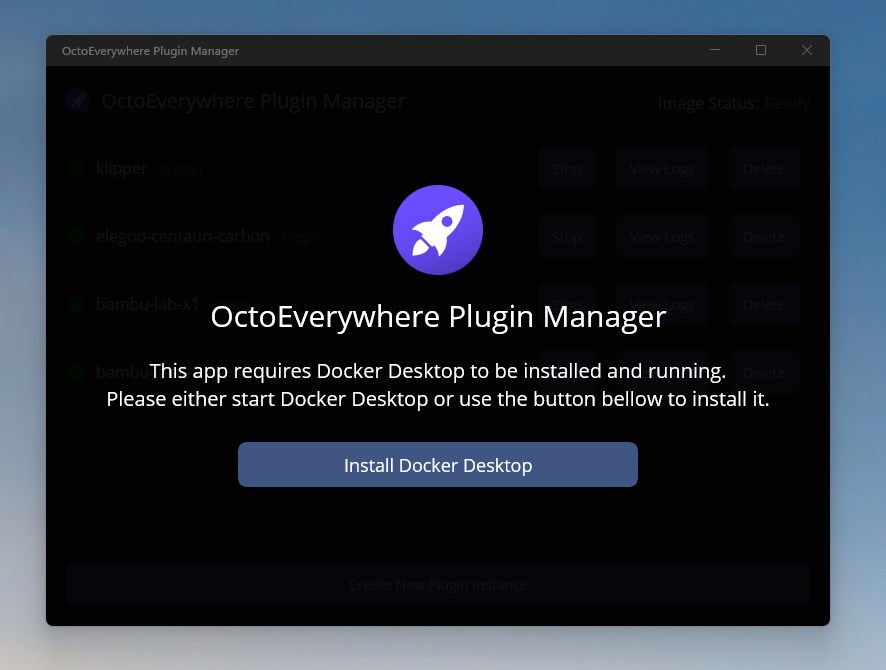Click elegoo-centauri-carbon's green status indicator

77,237
